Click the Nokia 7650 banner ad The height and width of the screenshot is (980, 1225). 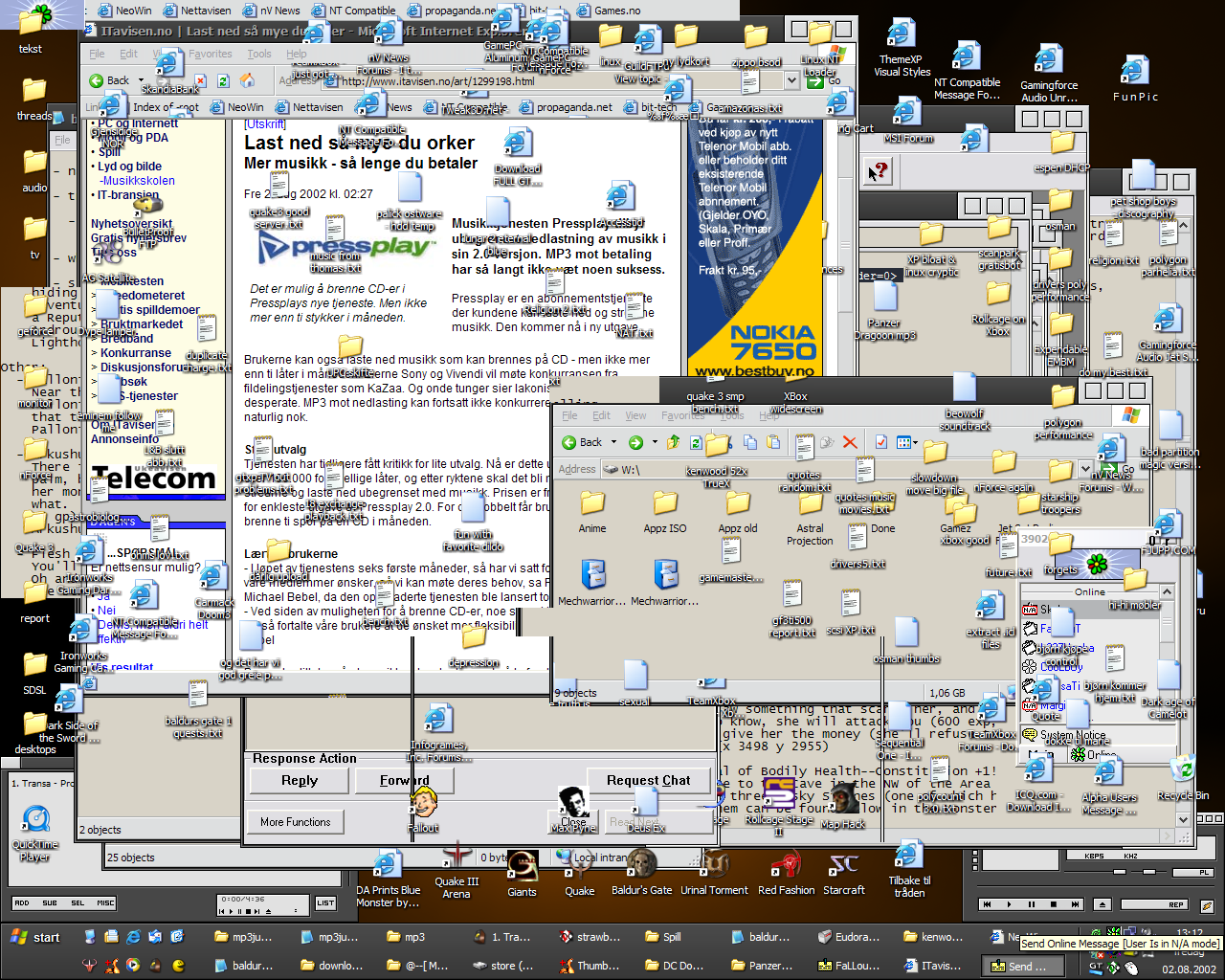pyautogui.click(x=756, y=249)
